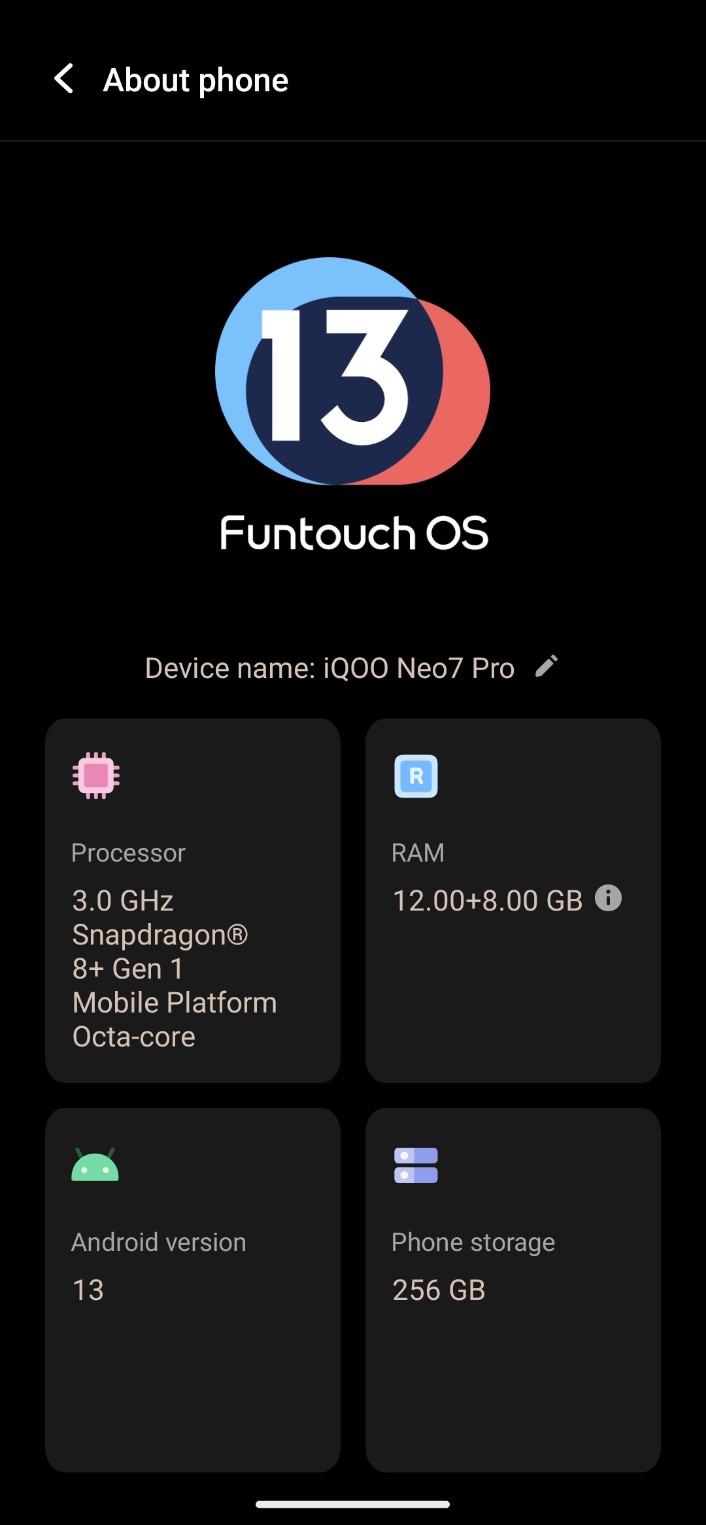Tap the "RAM" label

click(x=418, y=853)
